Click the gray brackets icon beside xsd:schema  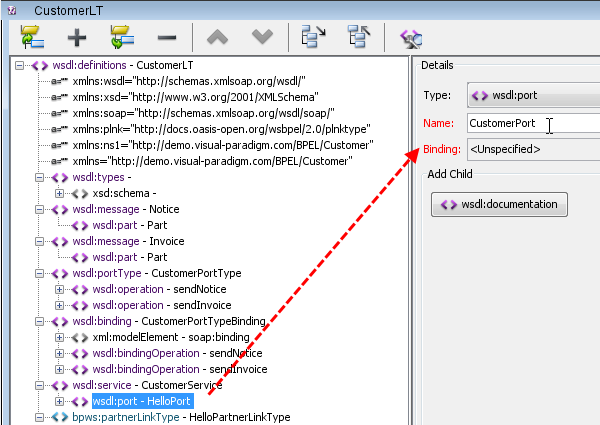80,194
